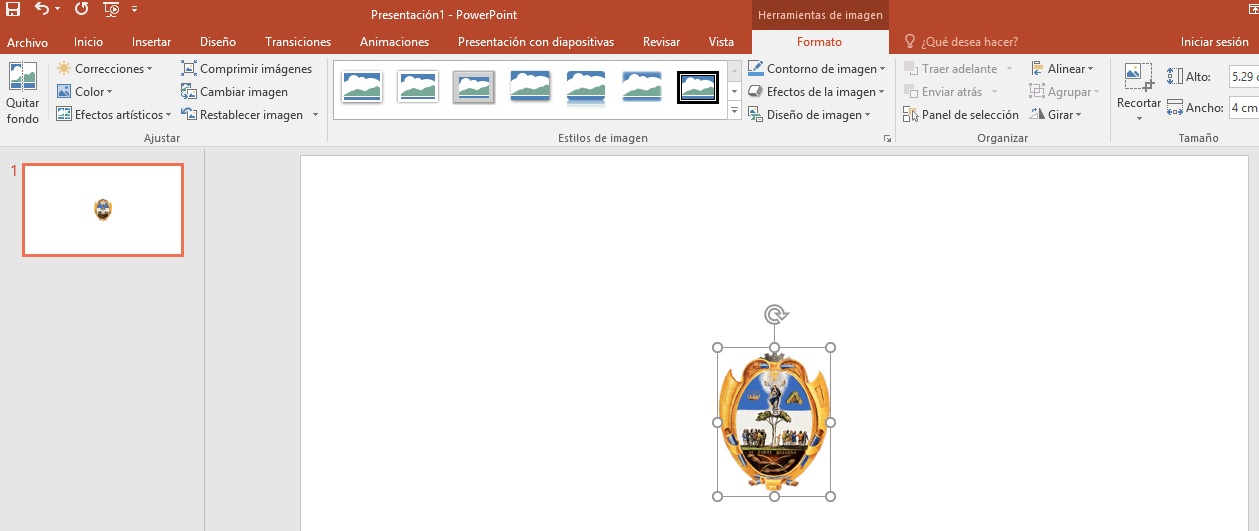Click the Undo arrow icon
The image size is (1259, 531).
pos(42,9)
